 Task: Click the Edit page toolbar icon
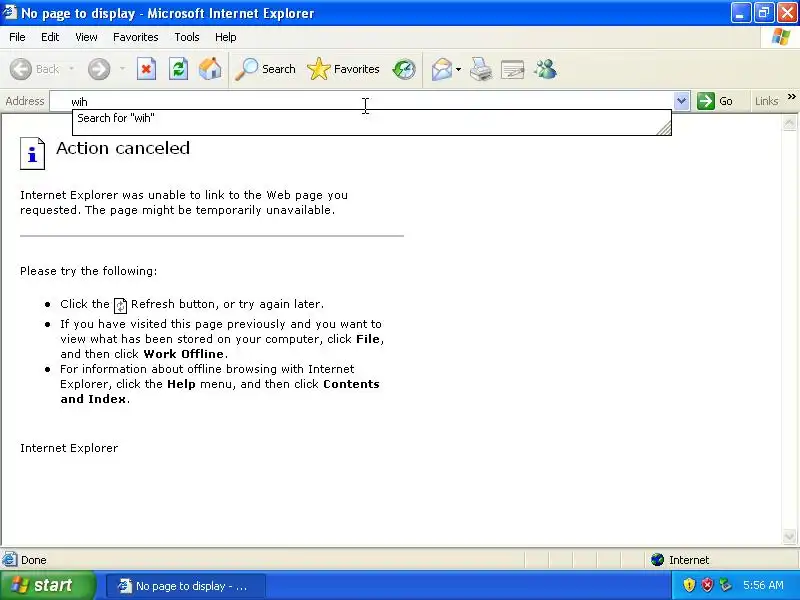pos(513,69)
